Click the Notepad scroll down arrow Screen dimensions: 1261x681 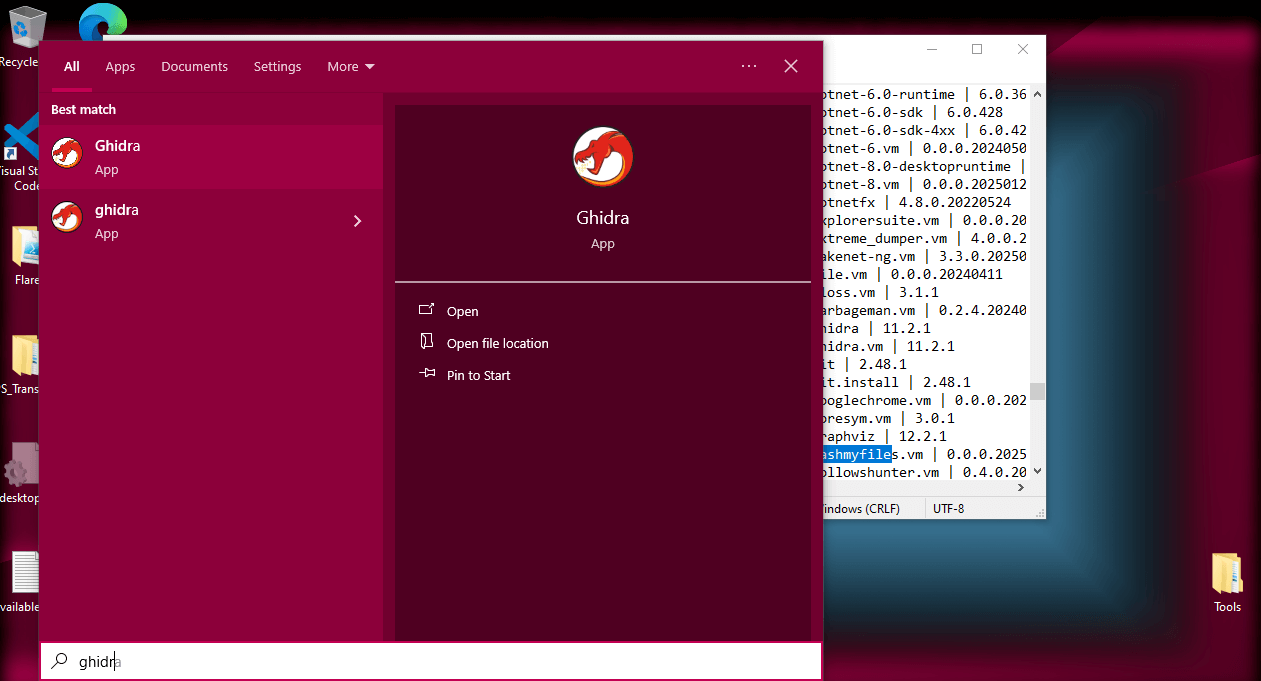click(1037, 471)
